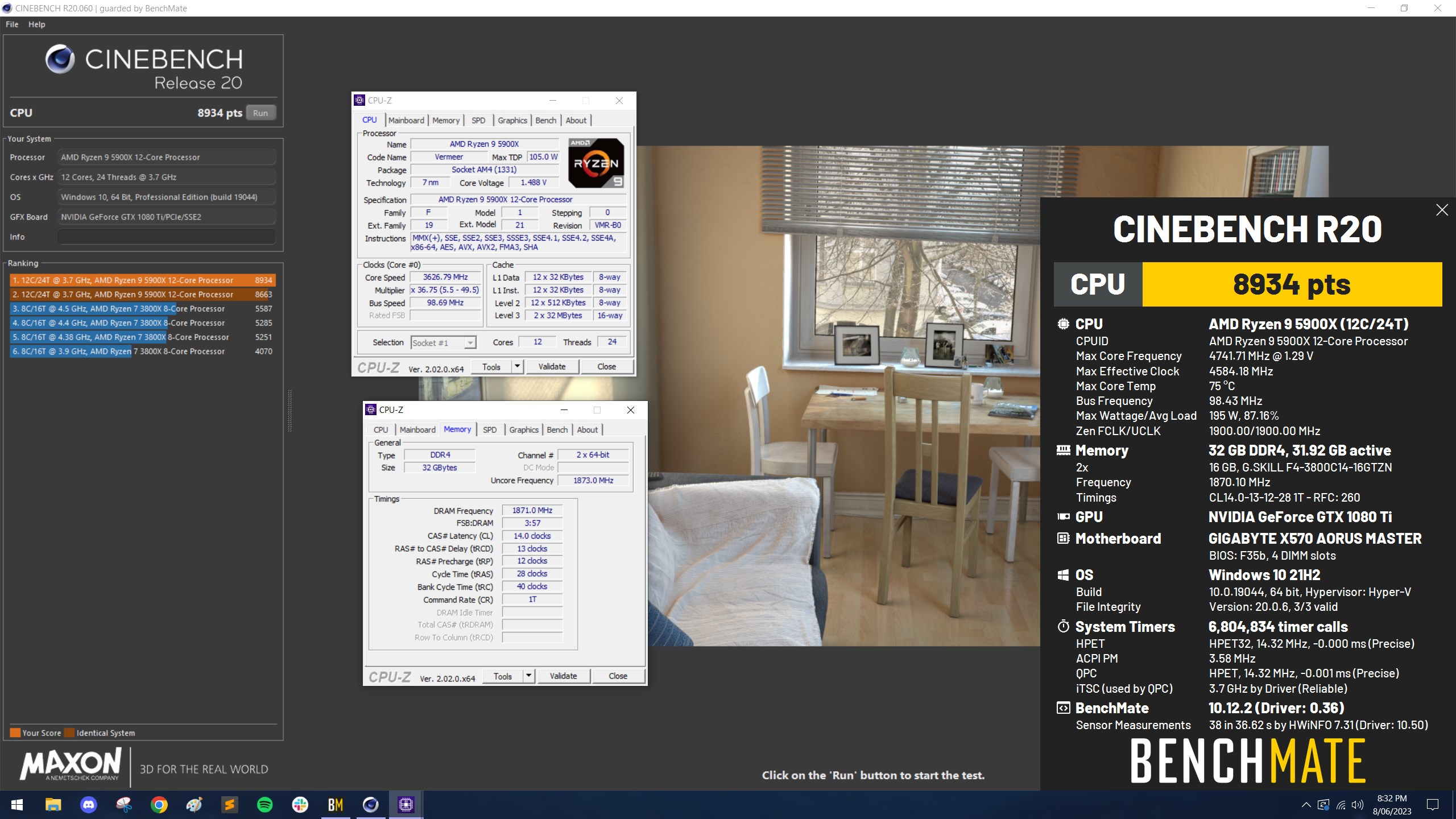1456x819 pixels.
Task: Open the volume control tray icon
Action: 1358,805
